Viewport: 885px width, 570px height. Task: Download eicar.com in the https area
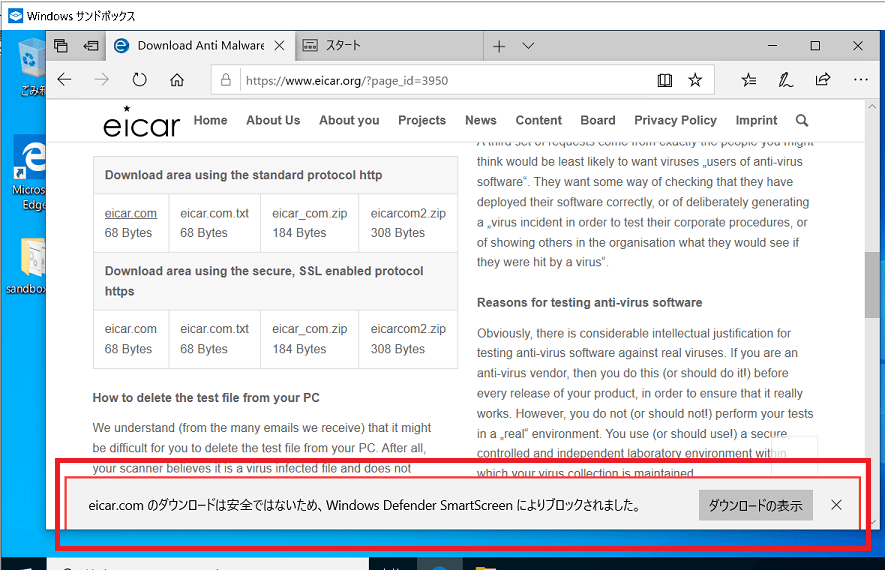tap(131, 328)
